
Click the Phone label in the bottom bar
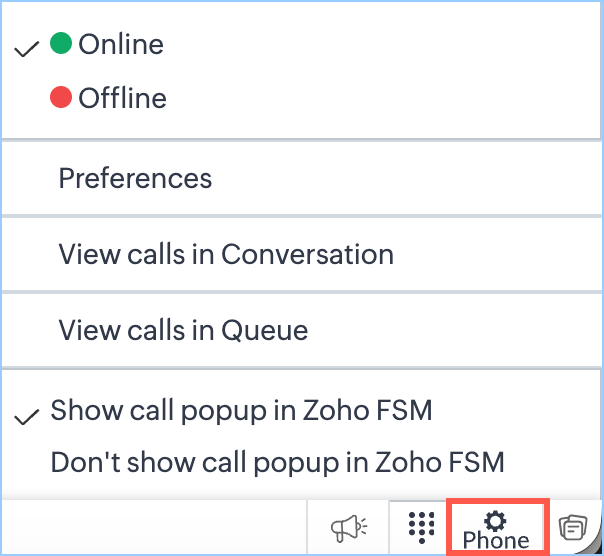496,540
